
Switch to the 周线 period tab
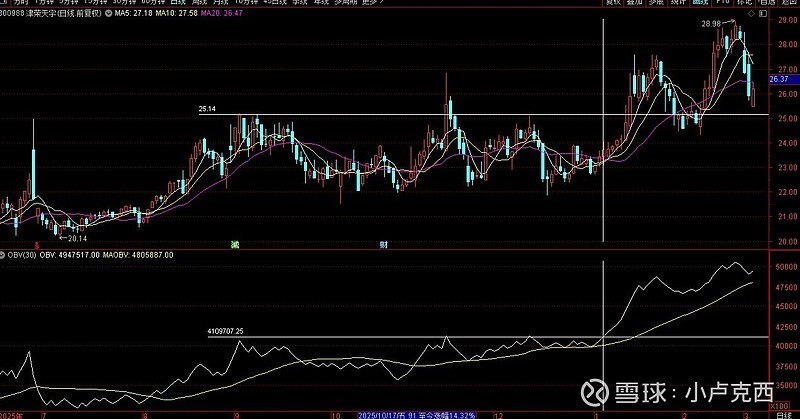[x=199, y=2]
